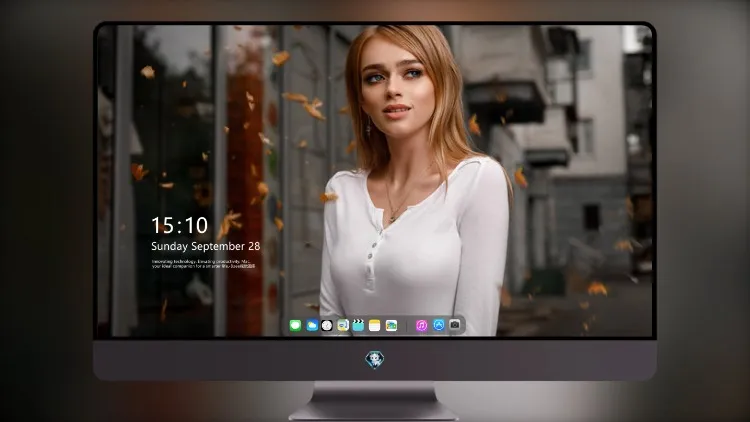Launch the Weather app from the dock
Screen dimensions: 750x422
pyautogui.click(x=312, y=325)
